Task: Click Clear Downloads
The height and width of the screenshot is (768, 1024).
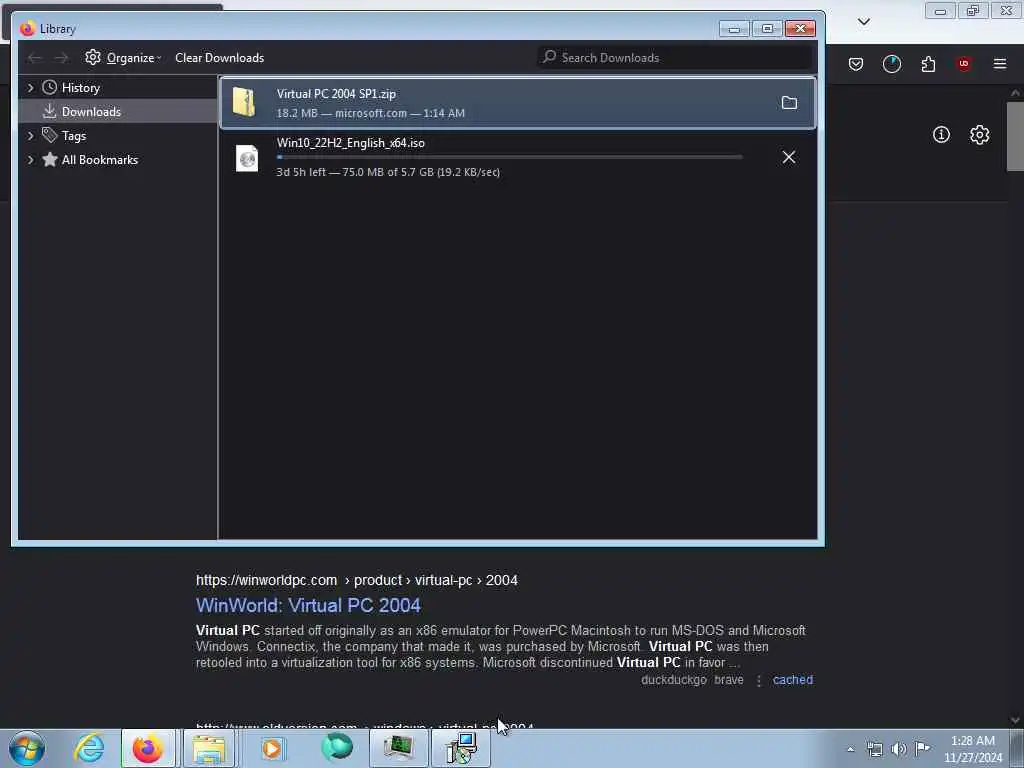Action: click(219, 57)
